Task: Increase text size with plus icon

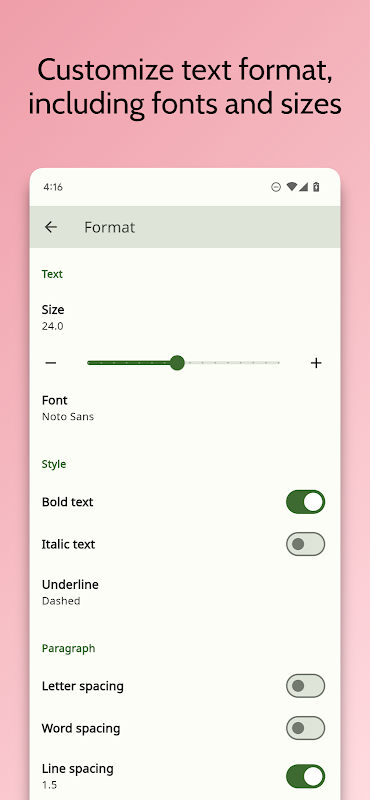Action: 316,363
